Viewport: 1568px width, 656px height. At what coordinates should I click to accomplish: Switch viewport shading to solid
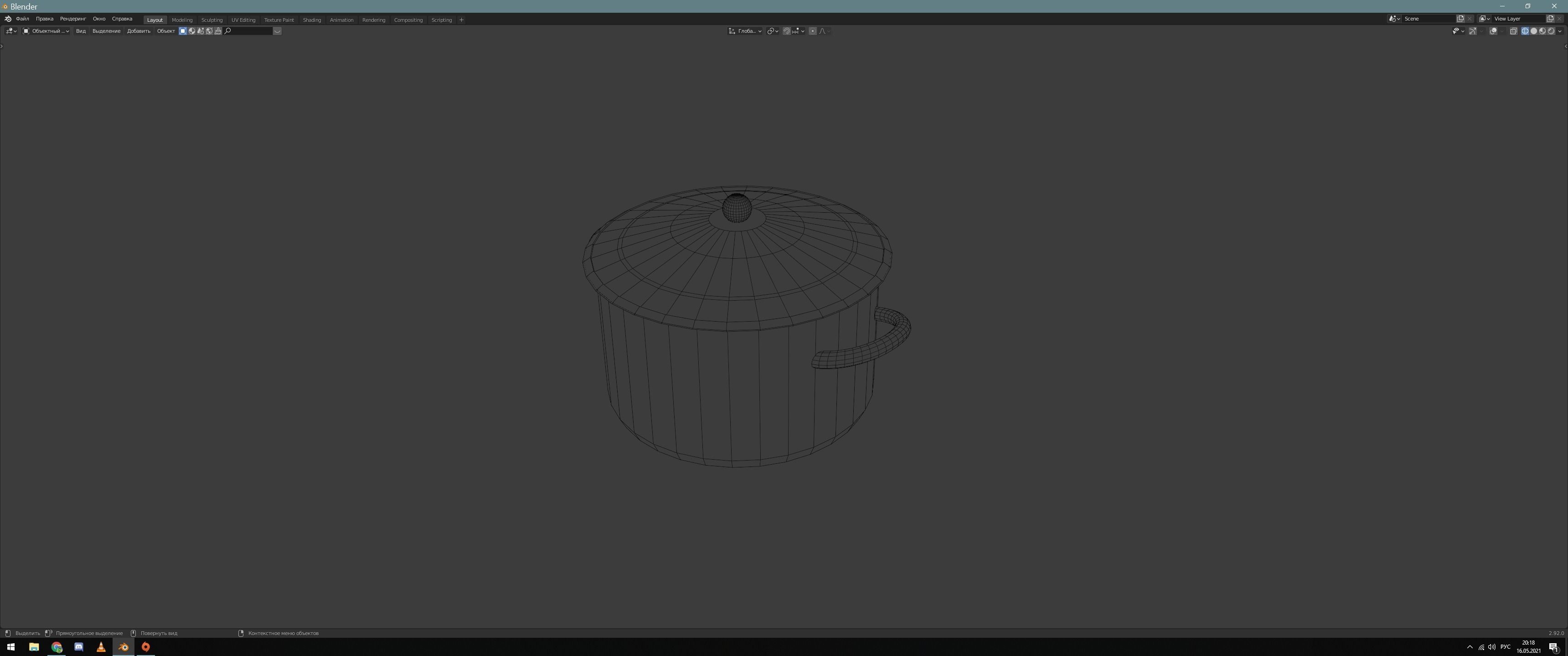click(1534, 31)
